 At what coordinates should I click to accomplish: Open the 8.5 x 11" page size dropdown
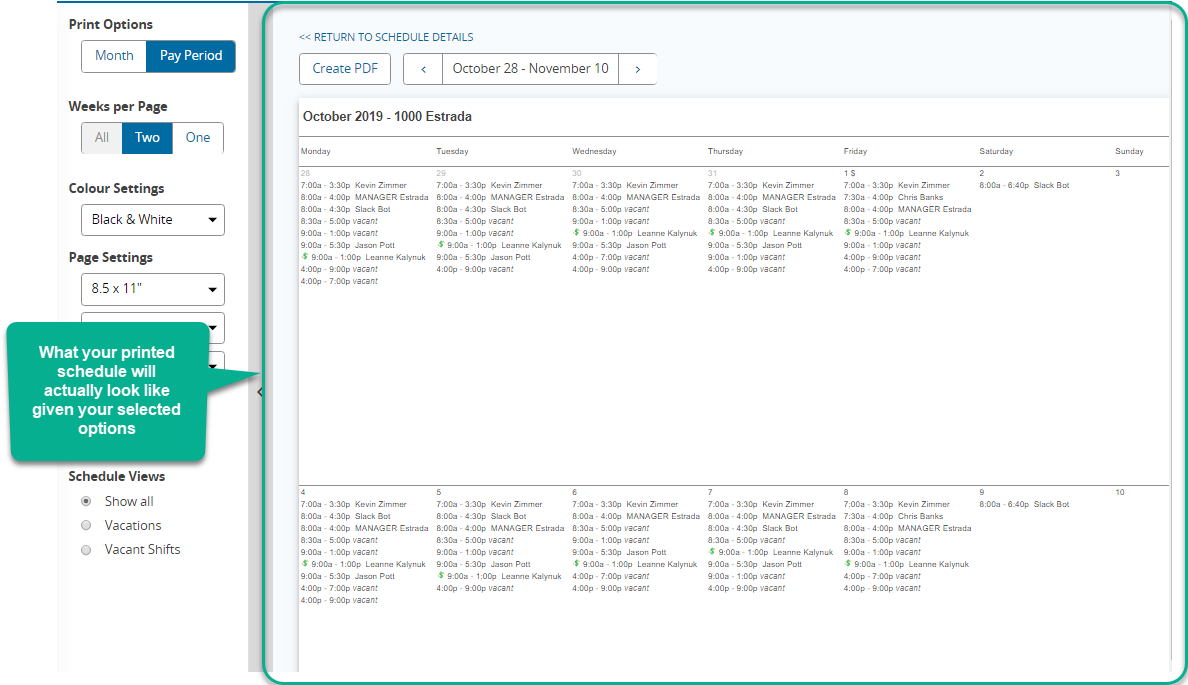tap(153, 289)
